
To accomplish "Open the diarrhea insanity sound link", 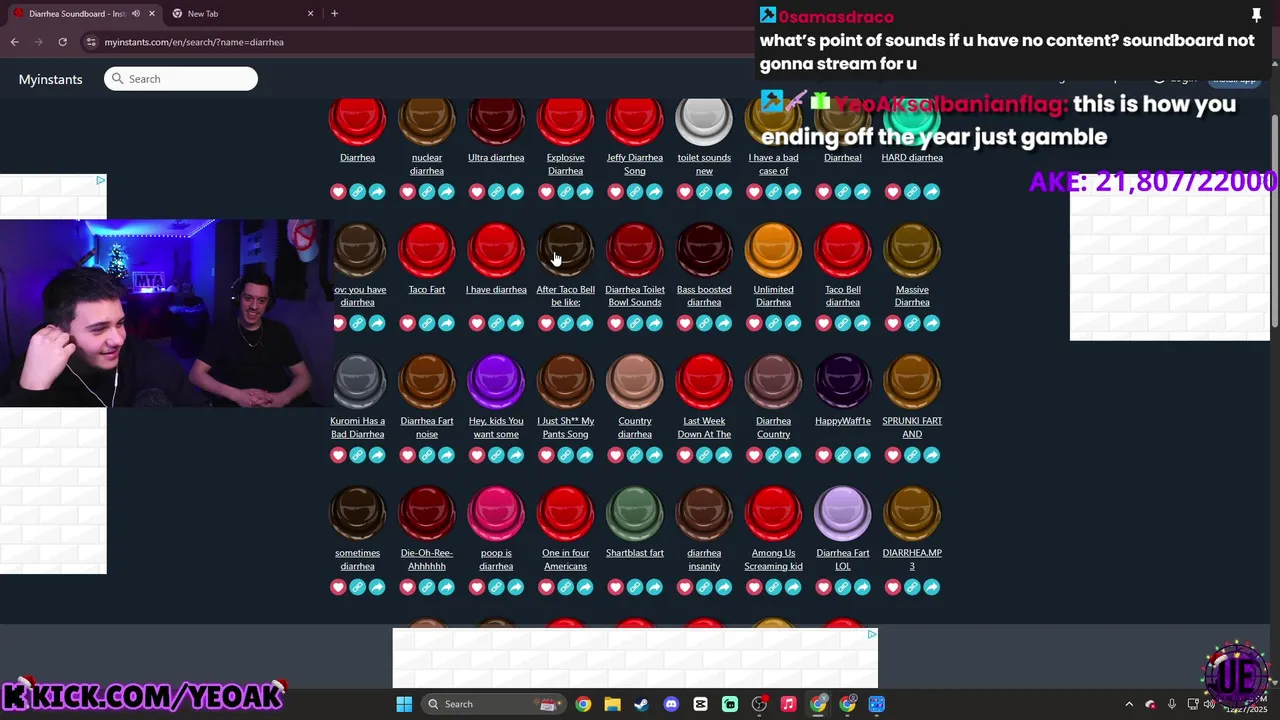I will click(x=704, y=559).
